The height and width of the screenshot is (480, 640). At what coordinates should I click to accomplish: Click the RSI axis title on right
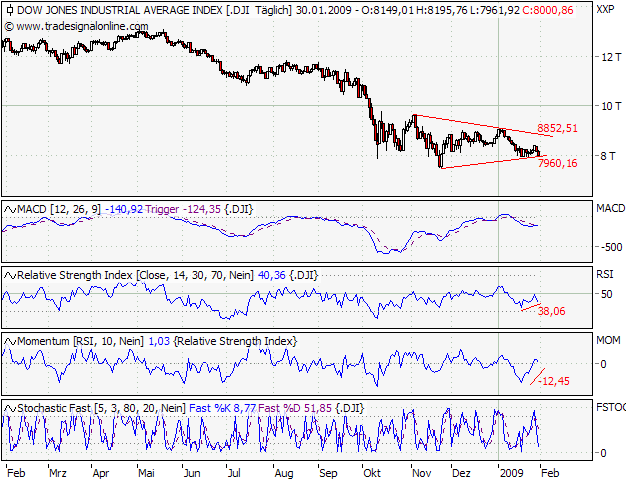pos(604,275)
